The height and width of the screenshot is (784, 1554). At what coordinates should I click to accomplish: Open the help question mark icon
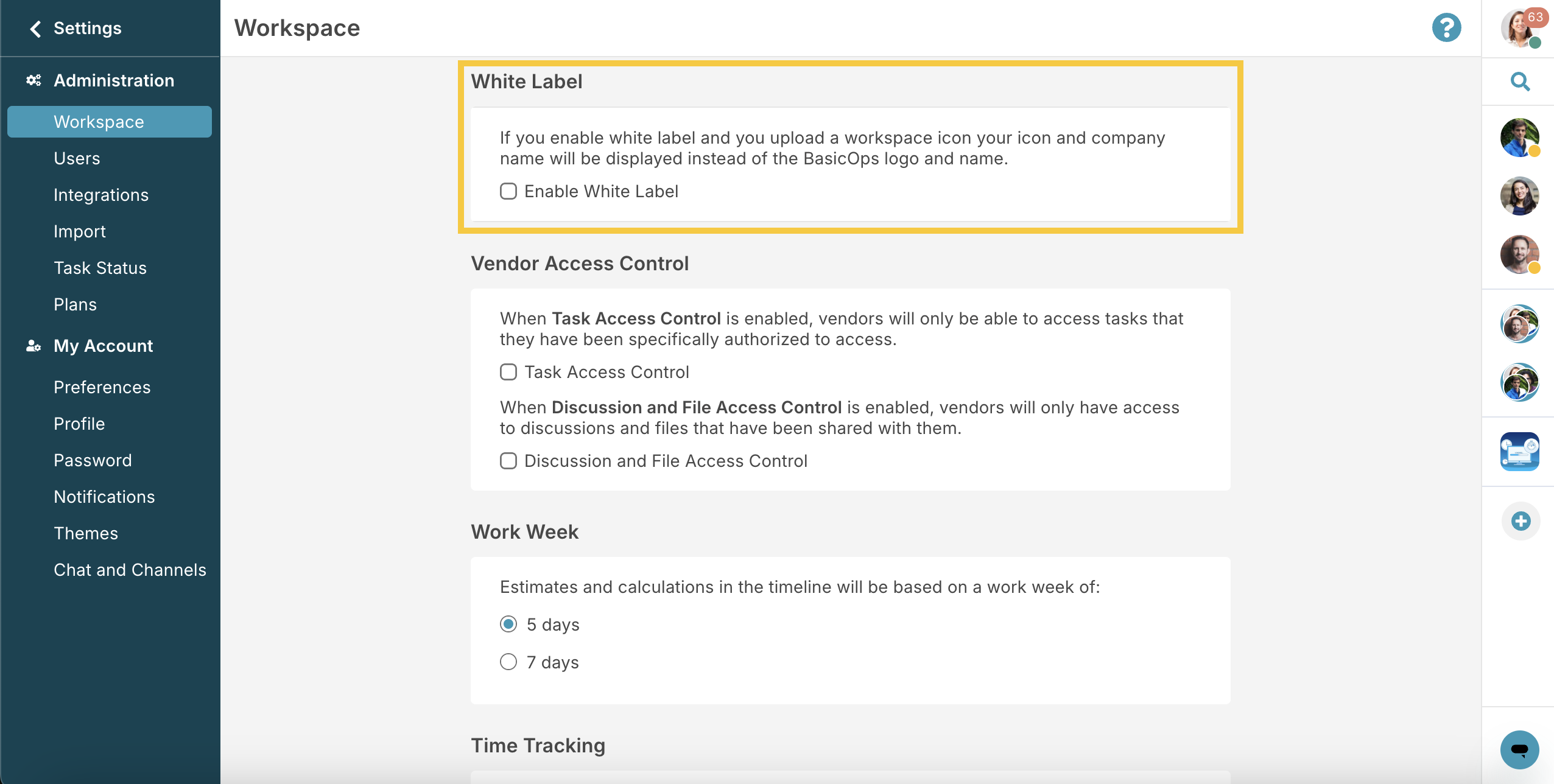tap(1446, 28)
